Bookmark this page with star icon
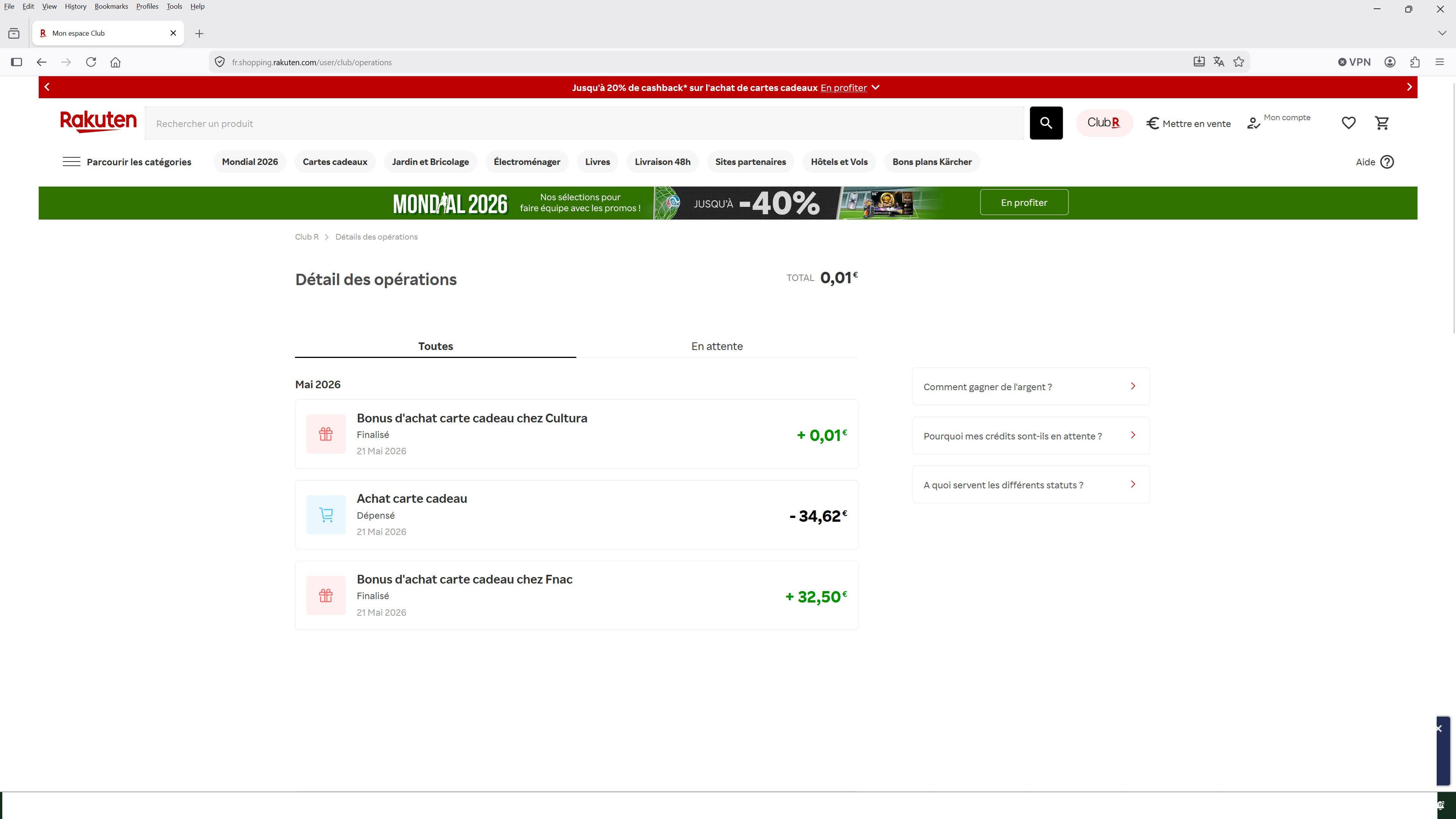The width and height of the screenshot is (1456, 819). [x=1239, y=62]
